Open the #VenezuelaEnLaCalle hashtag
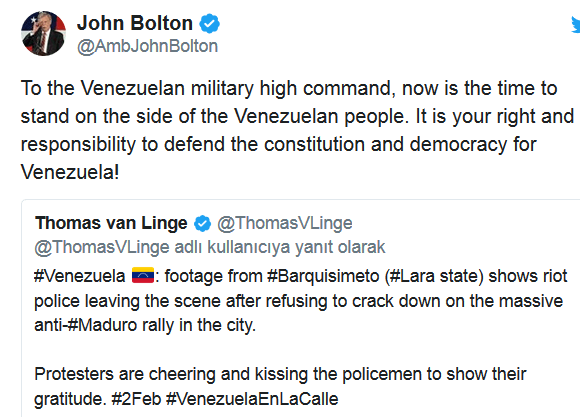 pyautogui.click(x=252, y=399)
